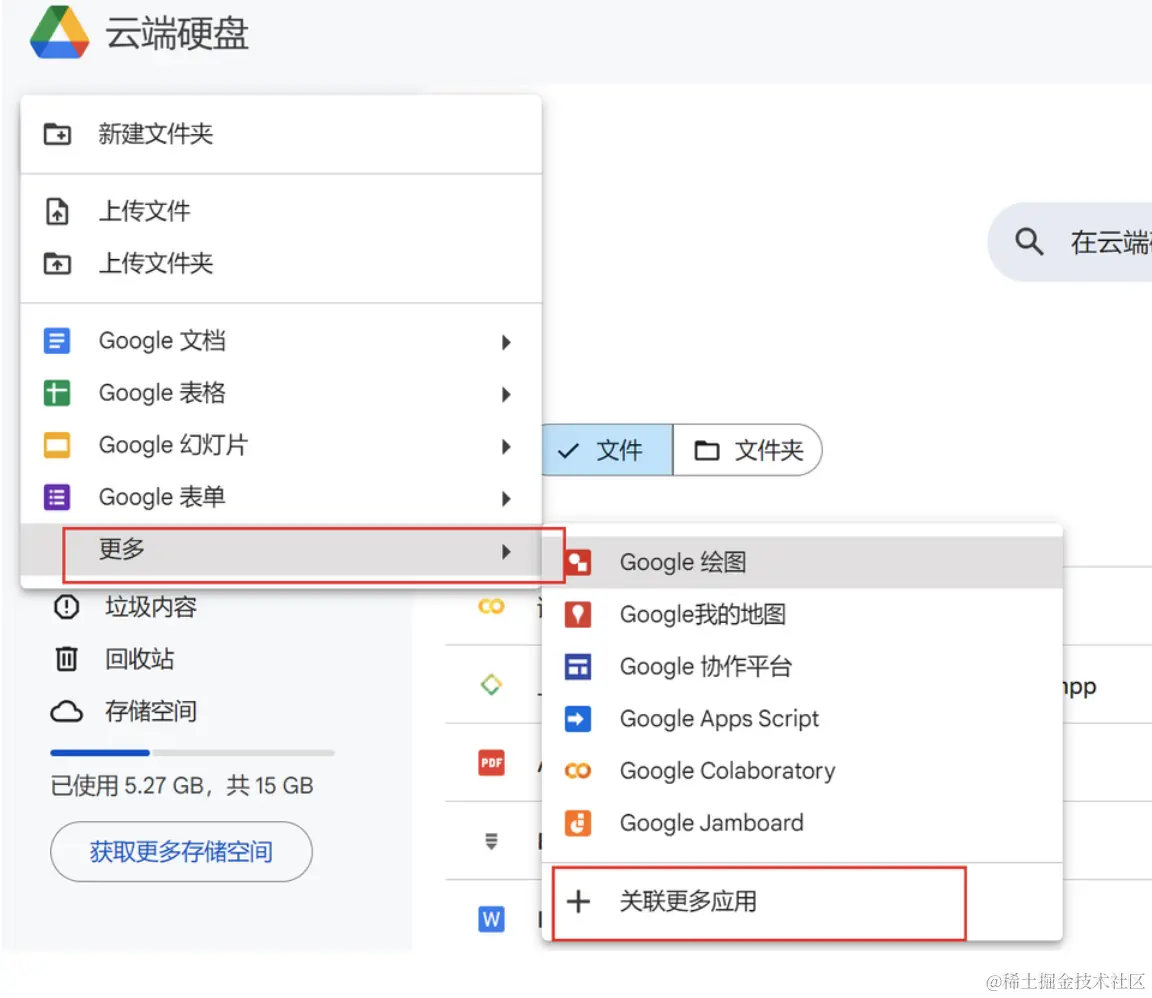Screen dimensions: 1152x998
Task: Select 关联更多应用 option
Action: (802, 901)
